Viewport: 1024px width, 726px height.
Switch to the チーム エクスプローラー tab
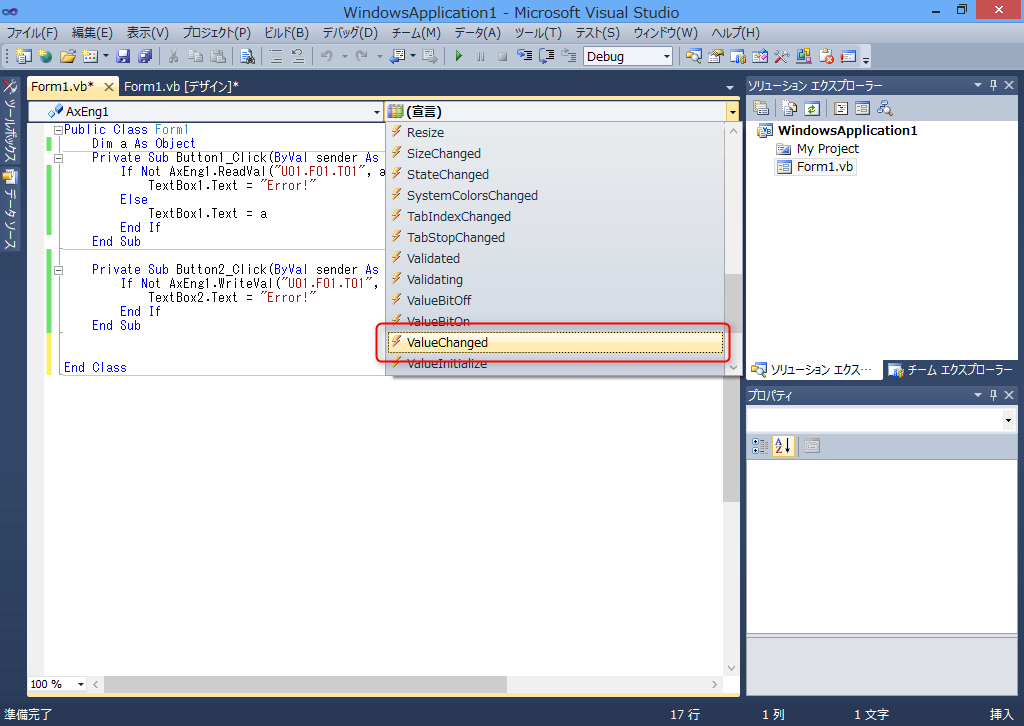[951, 370]
